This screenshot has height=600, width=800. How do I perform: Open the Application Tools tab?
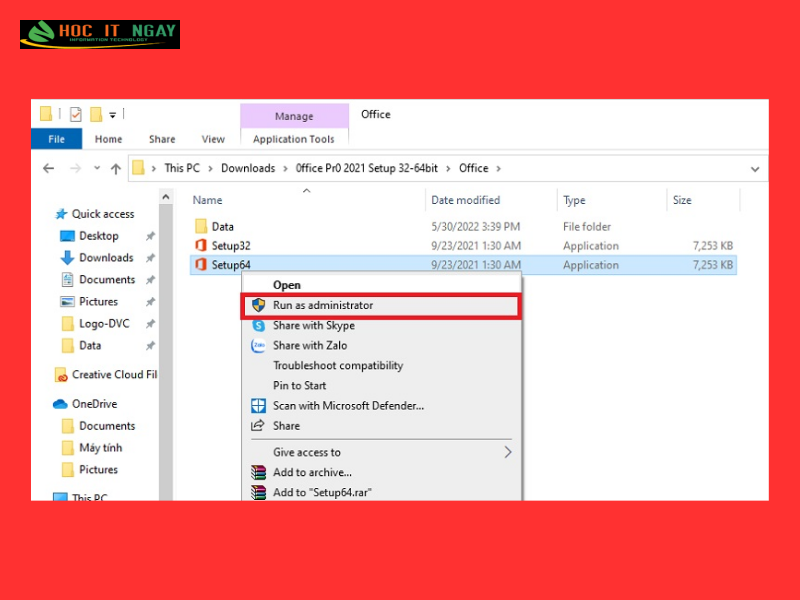[x=294, y=139]
